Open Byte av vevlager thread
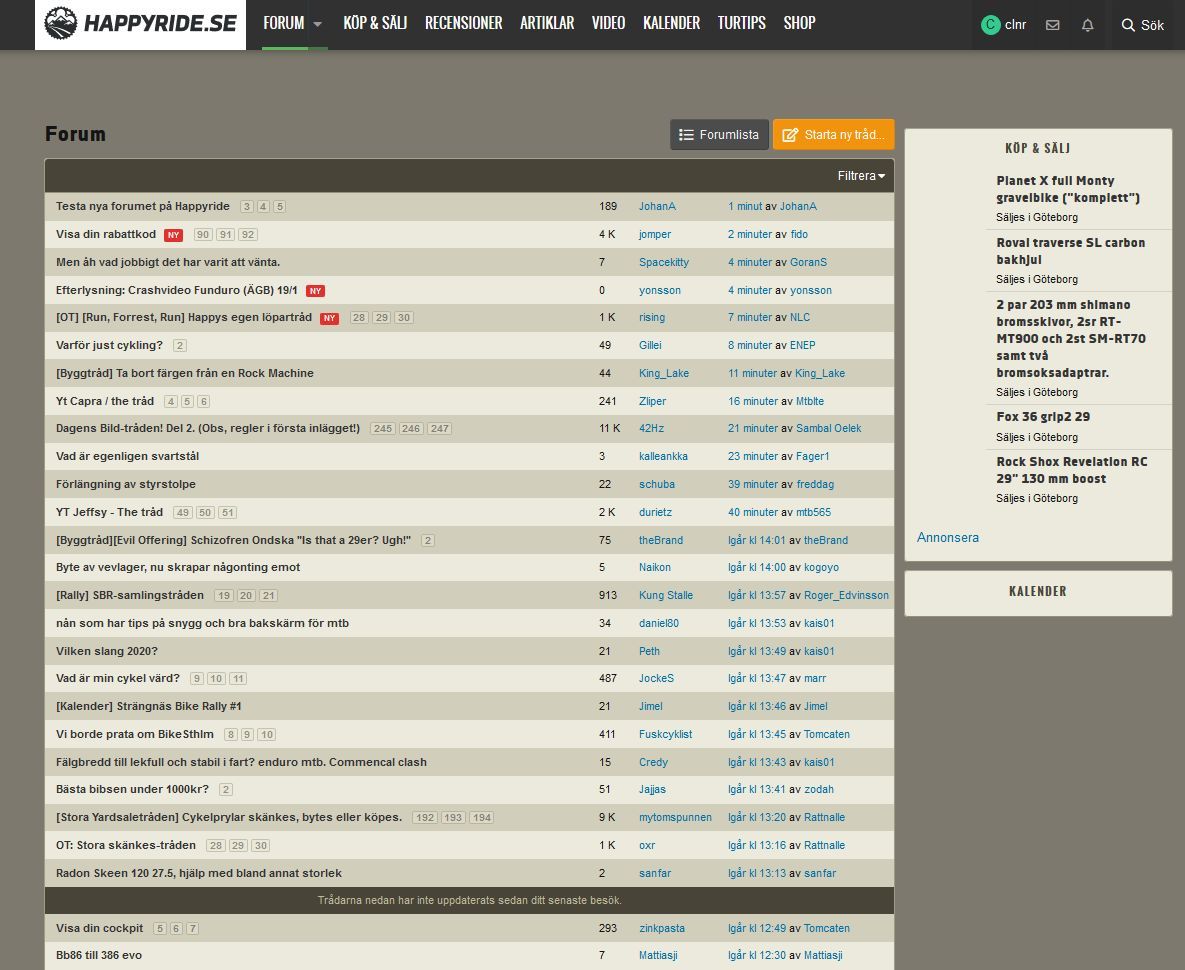The width and height of the screenshot is (1185, 970). point(178,567)
